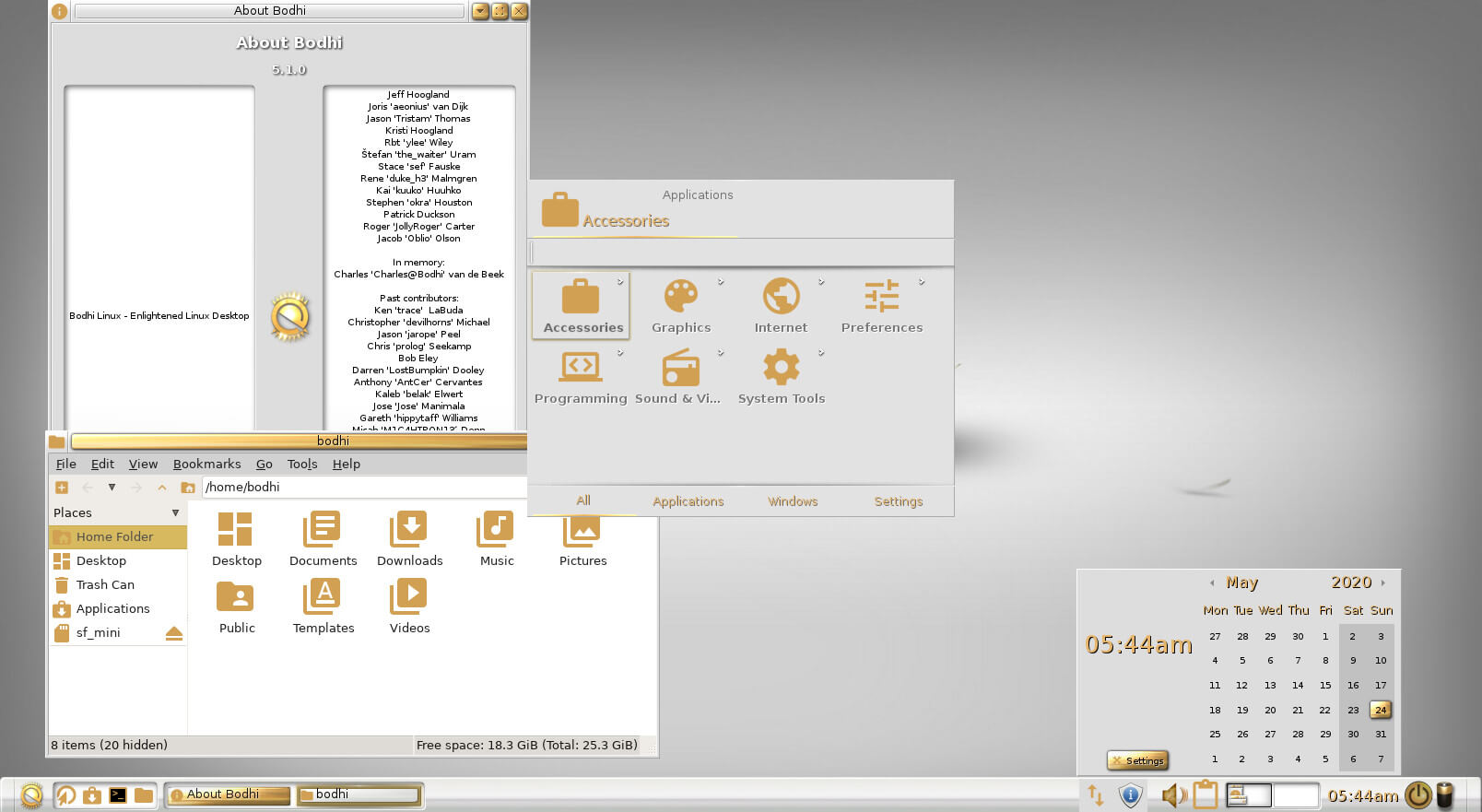This screenshot has width=1482, height=812.
Task: Click the launcher search field
Action: (x=742, y=252)
